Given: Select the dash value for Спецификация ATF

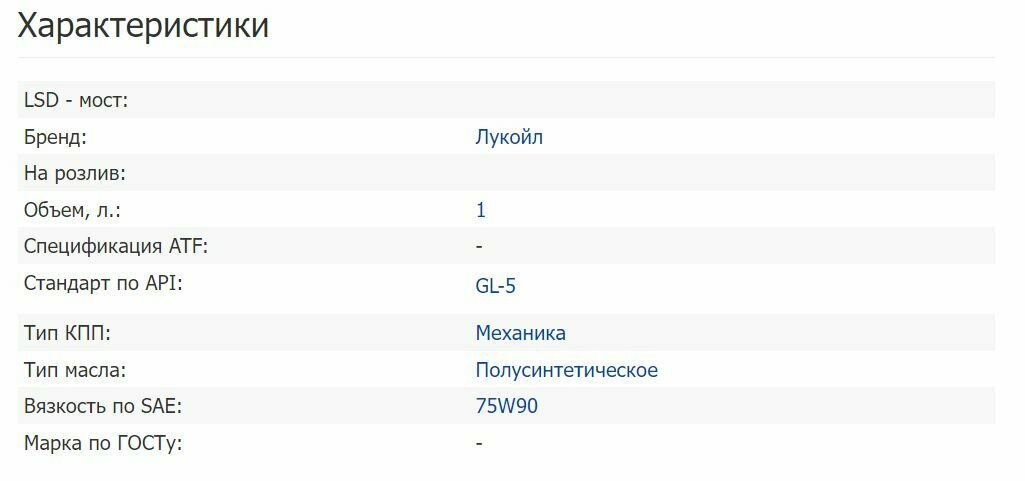Looking at the screenshot, I should point(479,247).
